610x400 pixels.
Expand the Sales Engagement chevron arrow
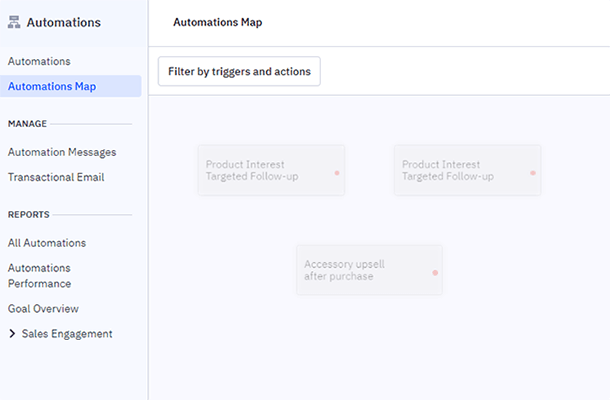12,334
